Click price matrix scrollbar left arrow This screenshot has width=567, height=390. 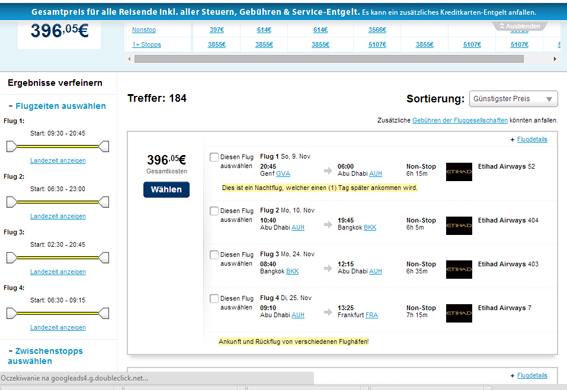[129, 59]
